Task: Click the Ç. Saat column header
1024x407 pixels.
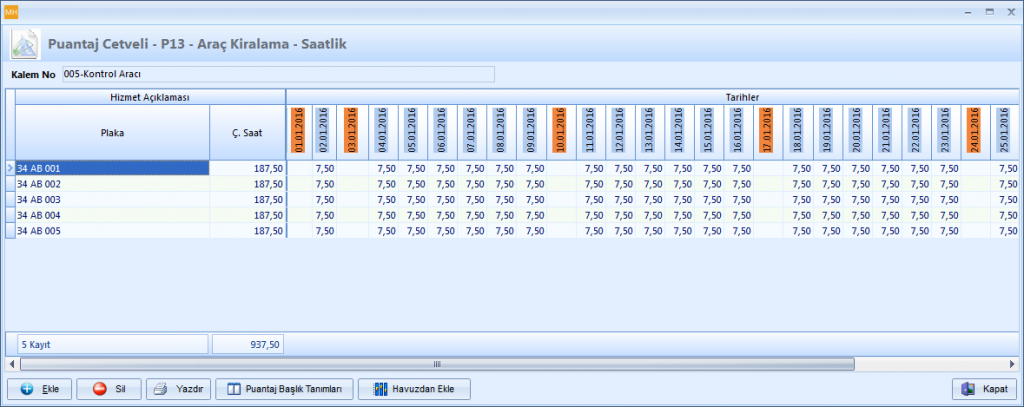Action: click(247, 131)
